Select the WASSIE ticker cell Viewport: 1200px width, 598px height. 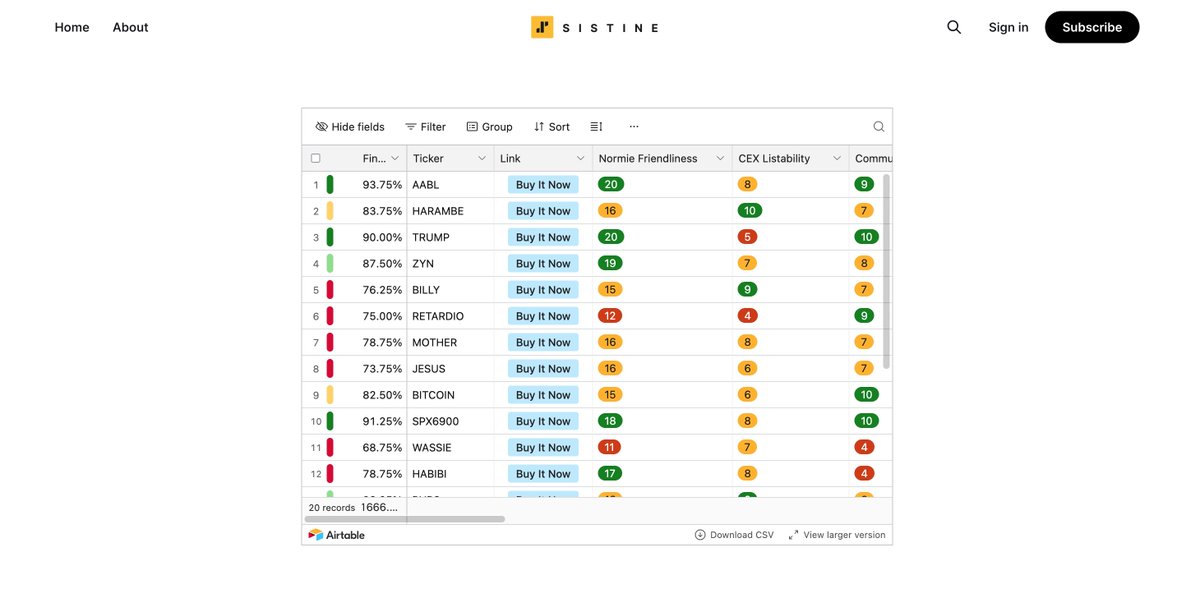coord(450,448)
